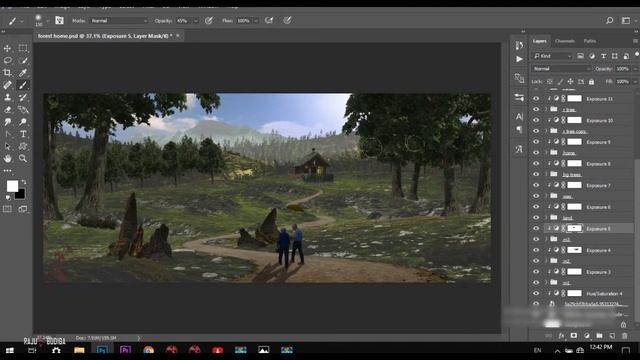Select the Path Selection tool

[x=7, y=147]
